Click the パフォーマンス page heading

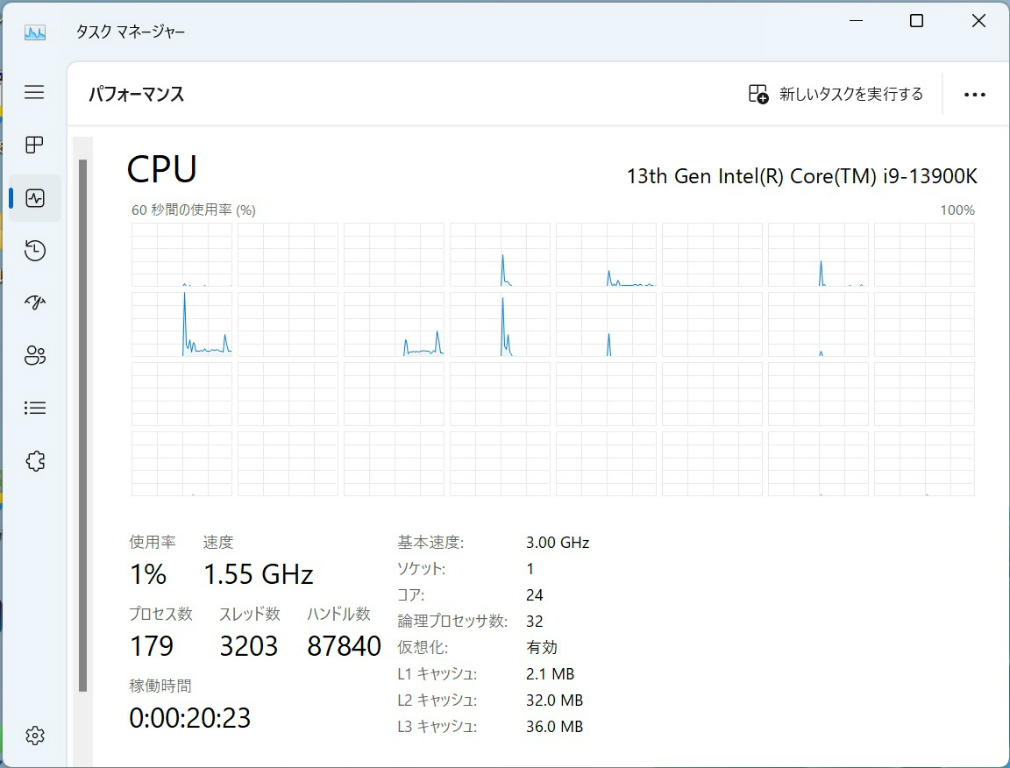pos(136,95)
